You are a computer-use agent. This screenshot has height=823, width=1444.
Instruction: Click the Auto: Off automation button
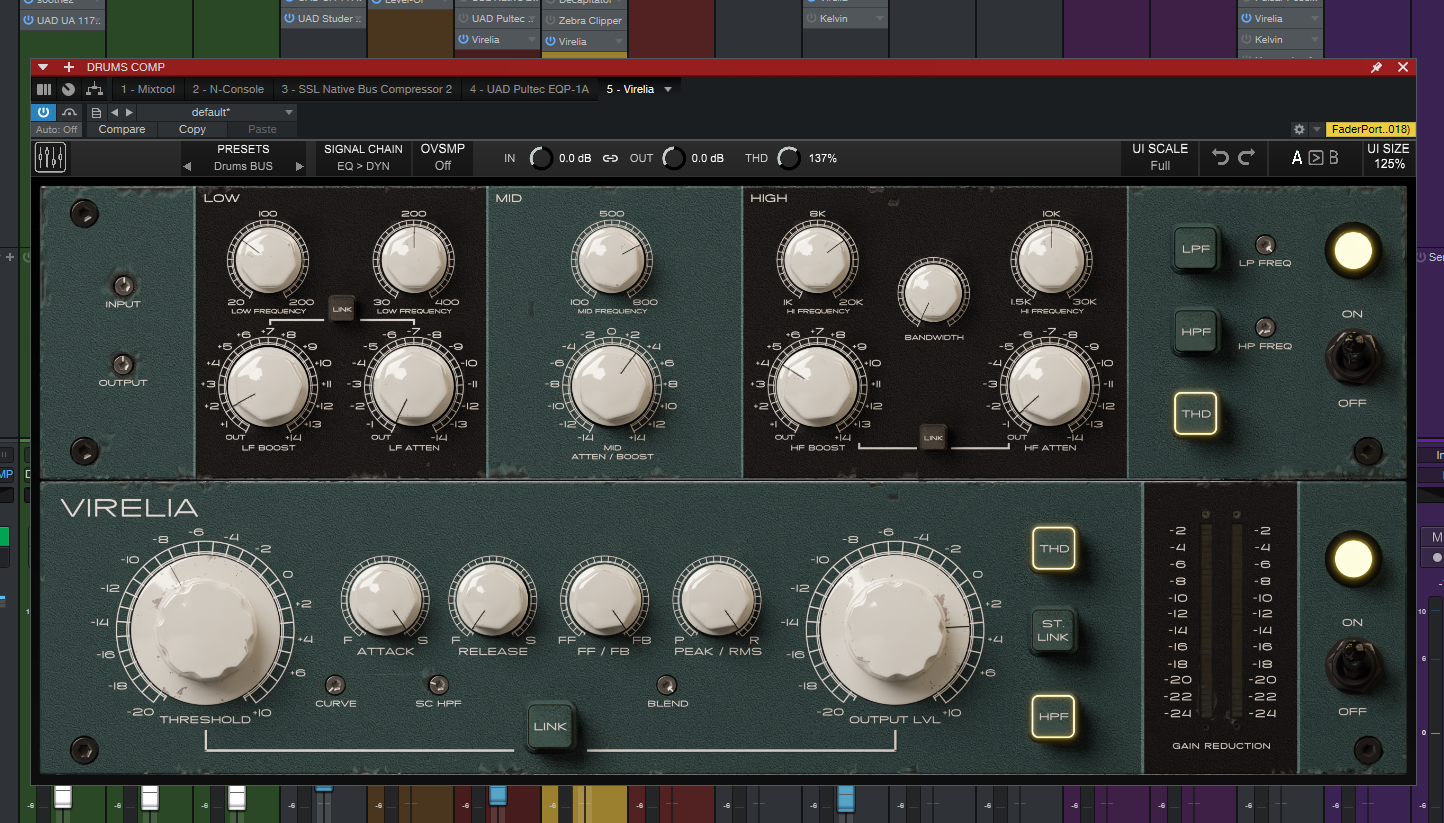pyautogui.click(x=57, y=130)
